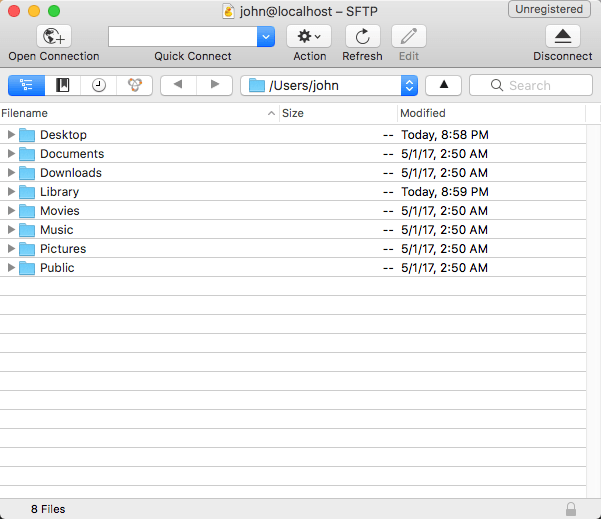This screenshot has height=519, width=601.
Task: Click the Unregistered button
Action: click(549, 9)
